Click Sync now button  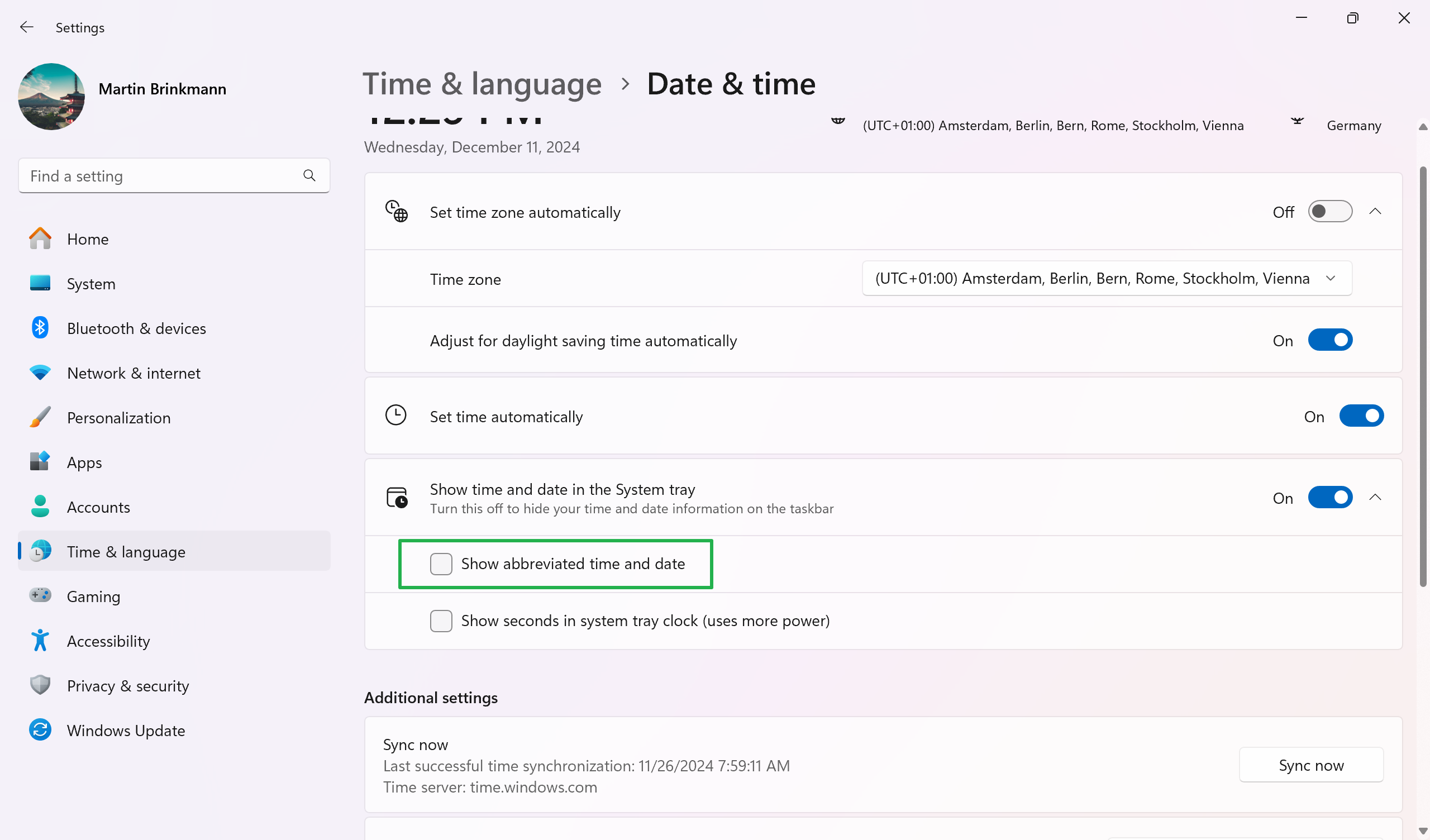[x=1311, y=764]
